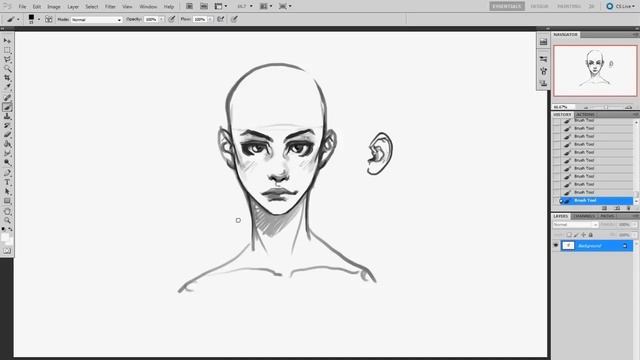Switch to the Channels tab
The width and height of the screenshot is (640, 360).
tap(584, 216)
